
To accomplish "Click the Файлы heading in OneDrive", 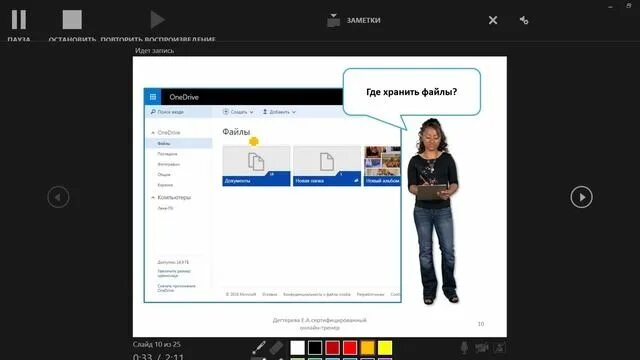I will (x=236, y=131).
